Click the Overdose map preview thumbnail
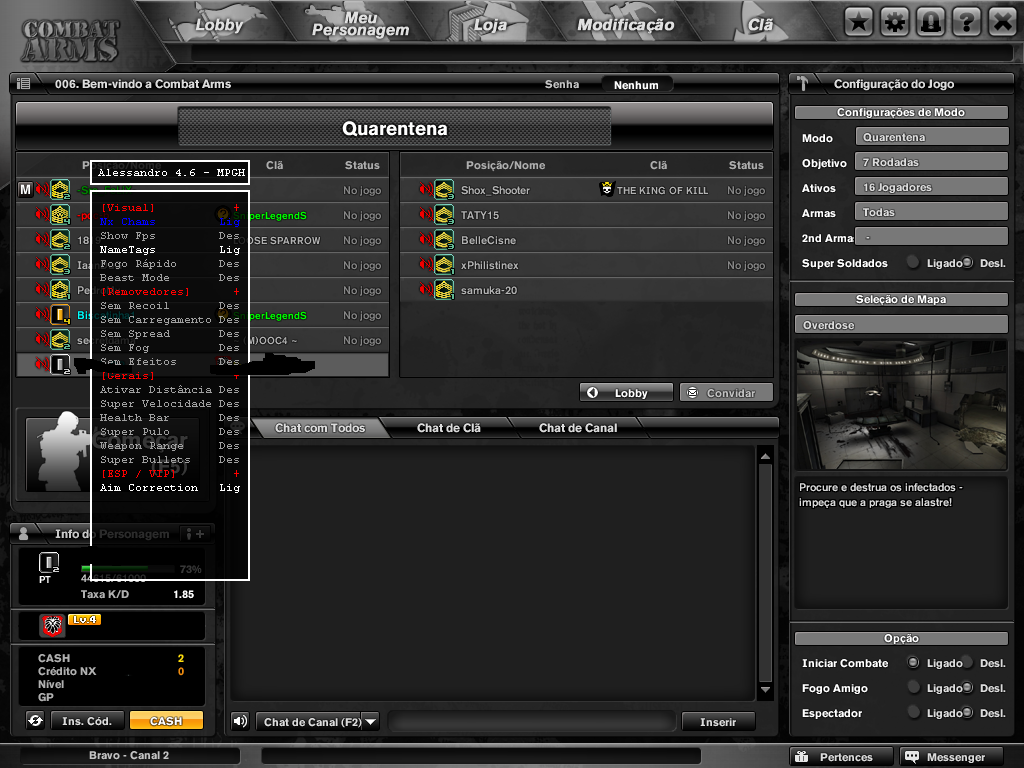 (x=901, y=404)
